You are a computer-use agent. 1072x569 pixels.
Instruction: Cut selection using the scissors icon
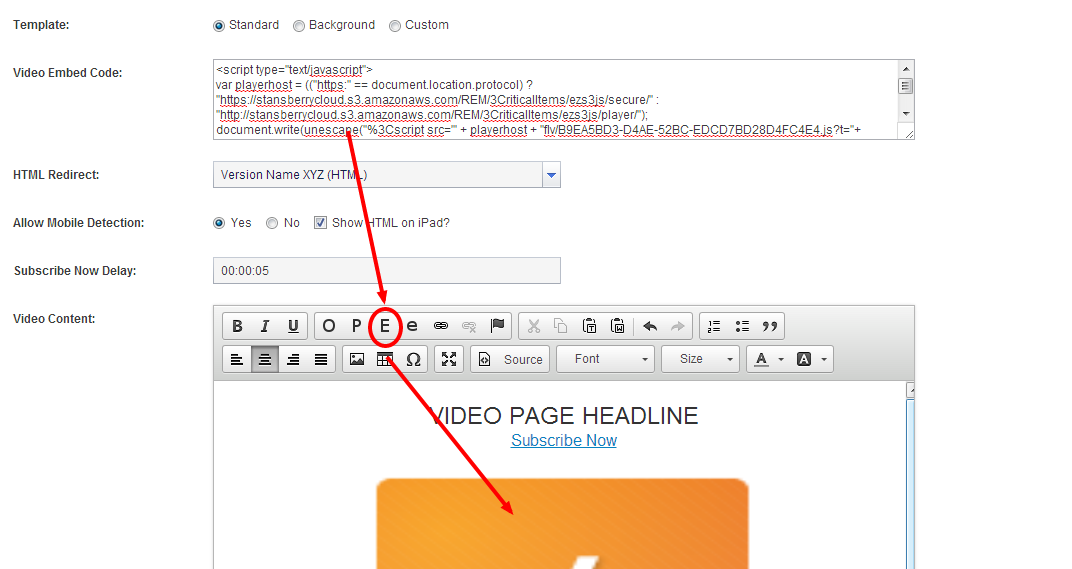point(533,326)
